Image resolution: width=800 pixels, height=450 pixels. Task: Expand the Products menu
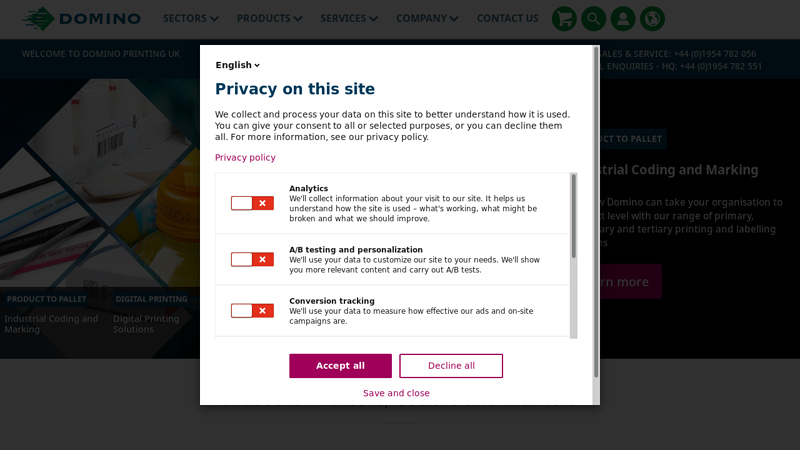[269, 19]
